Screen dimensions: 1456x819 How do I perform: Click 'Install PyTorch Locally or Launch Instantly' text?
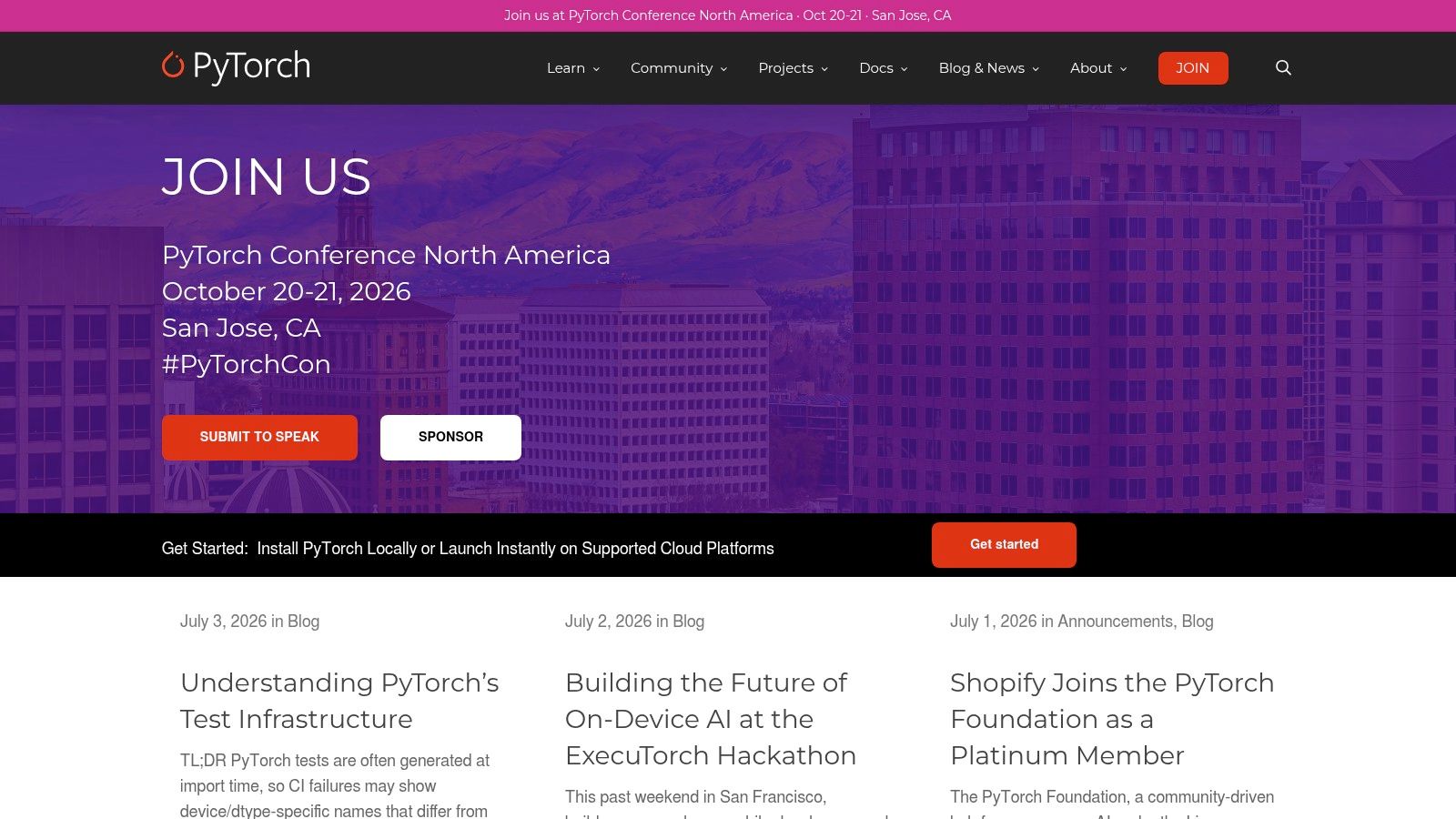515,549
